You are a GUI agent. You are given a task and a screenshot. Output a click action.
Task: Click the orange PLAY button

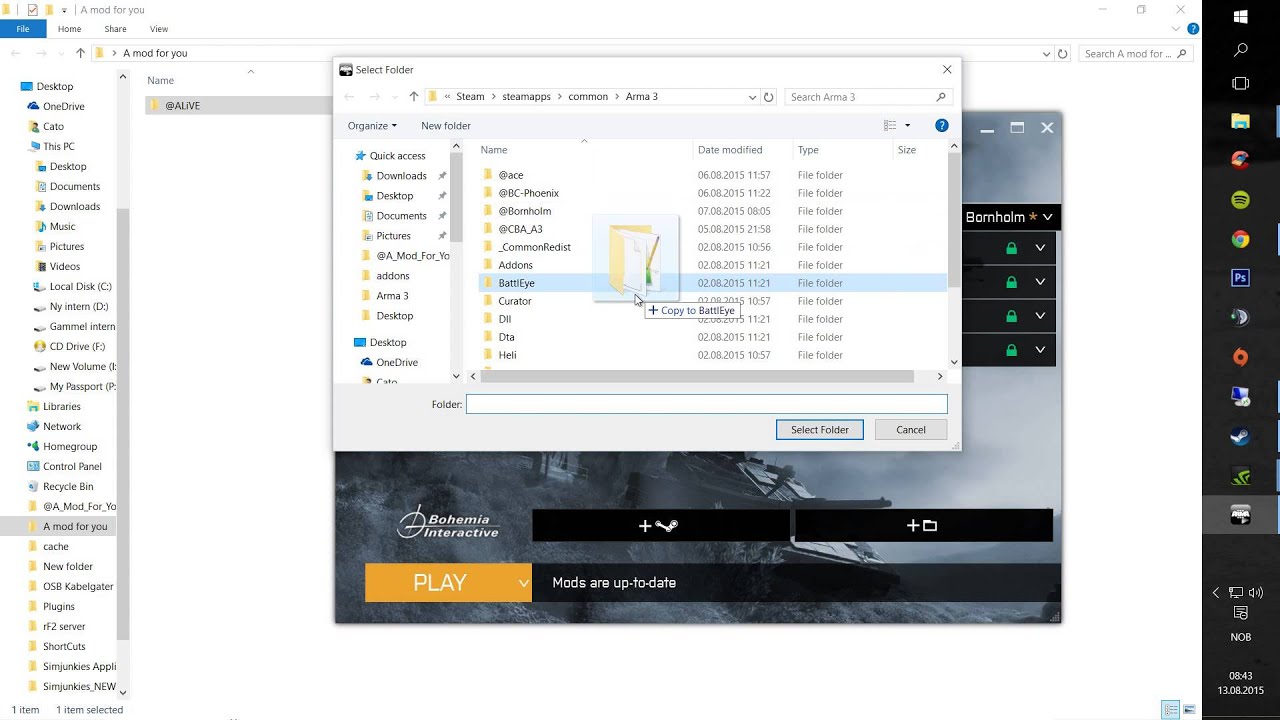coord(440,583)
